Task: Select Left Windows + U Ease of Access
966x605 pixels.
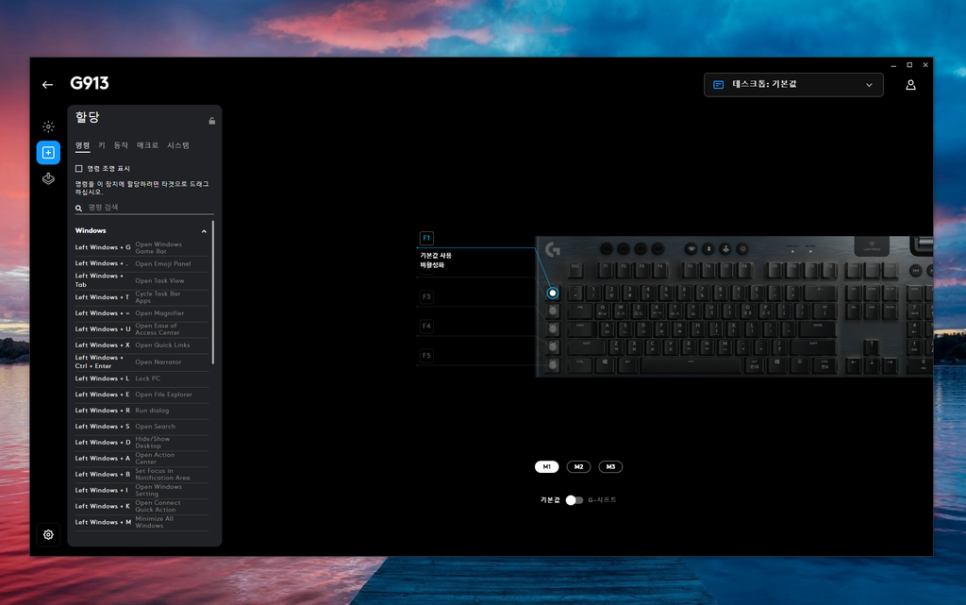Action: 142,329
